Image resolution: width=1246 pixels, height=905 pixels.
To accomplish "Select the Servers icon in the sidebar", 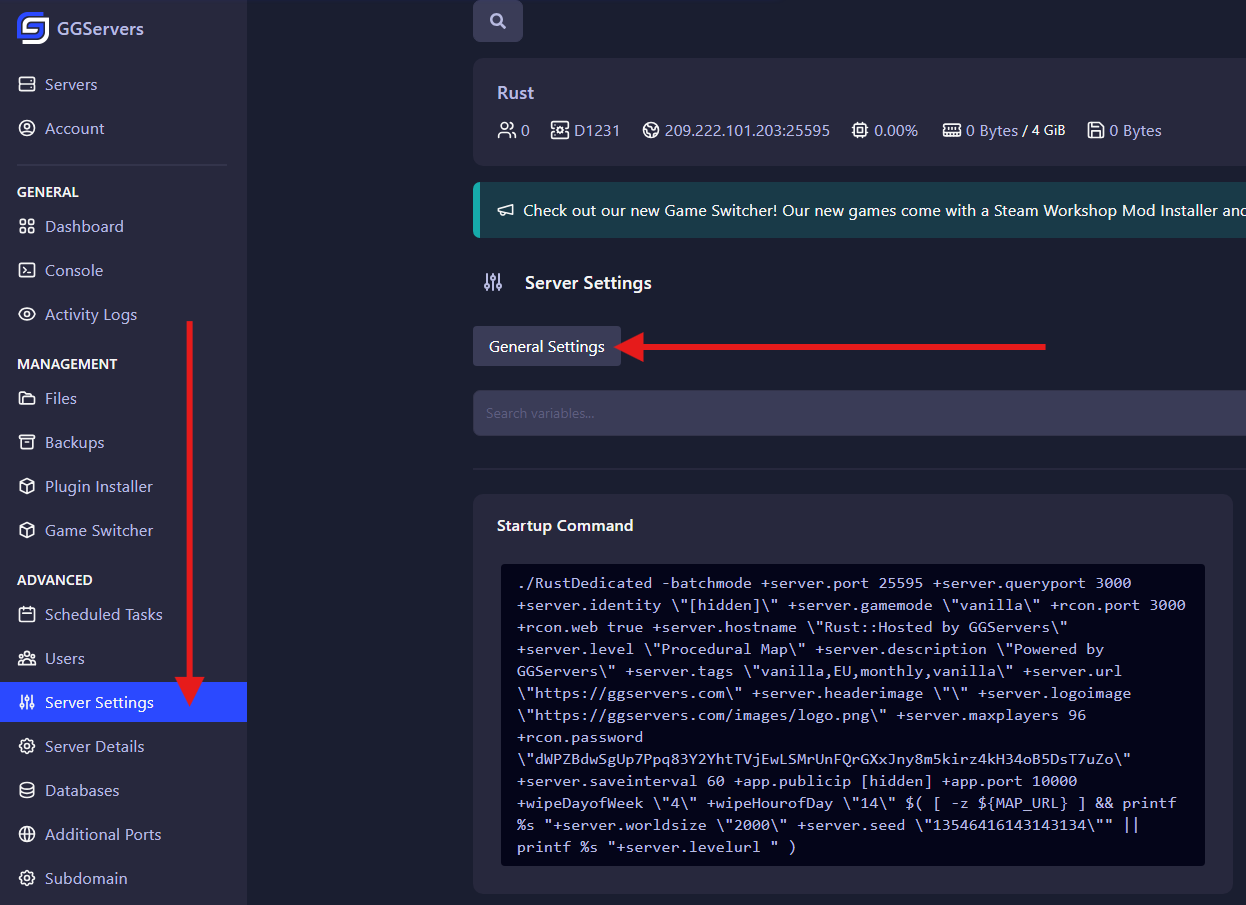I will click(26, 84).
